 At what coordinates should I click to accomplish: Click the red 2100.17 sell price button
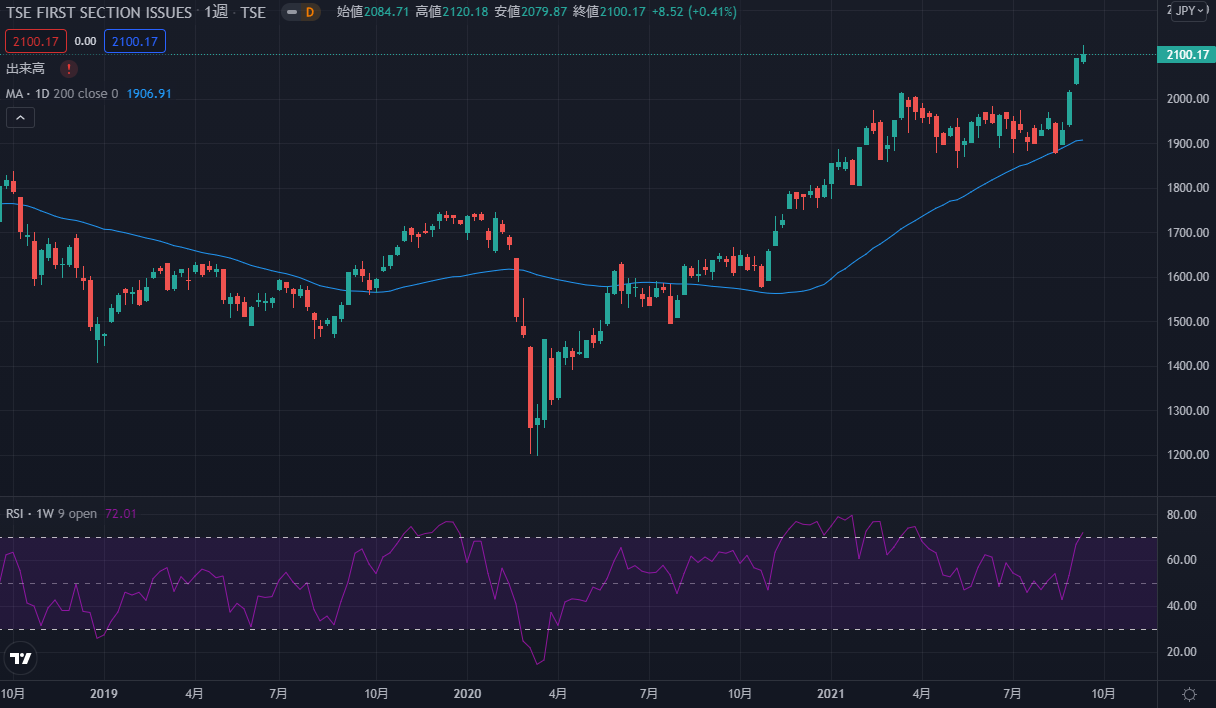tap(36, 41)
